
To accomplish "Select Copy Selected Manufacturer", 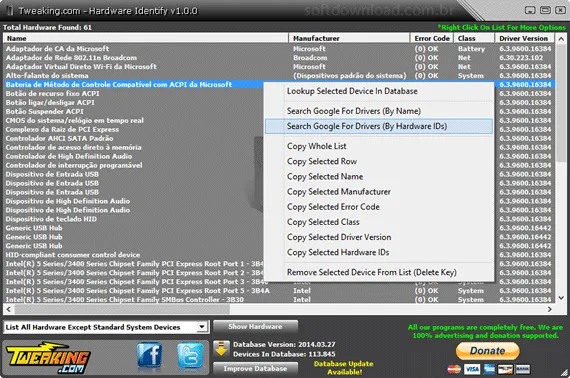I will tap(379, 192).
